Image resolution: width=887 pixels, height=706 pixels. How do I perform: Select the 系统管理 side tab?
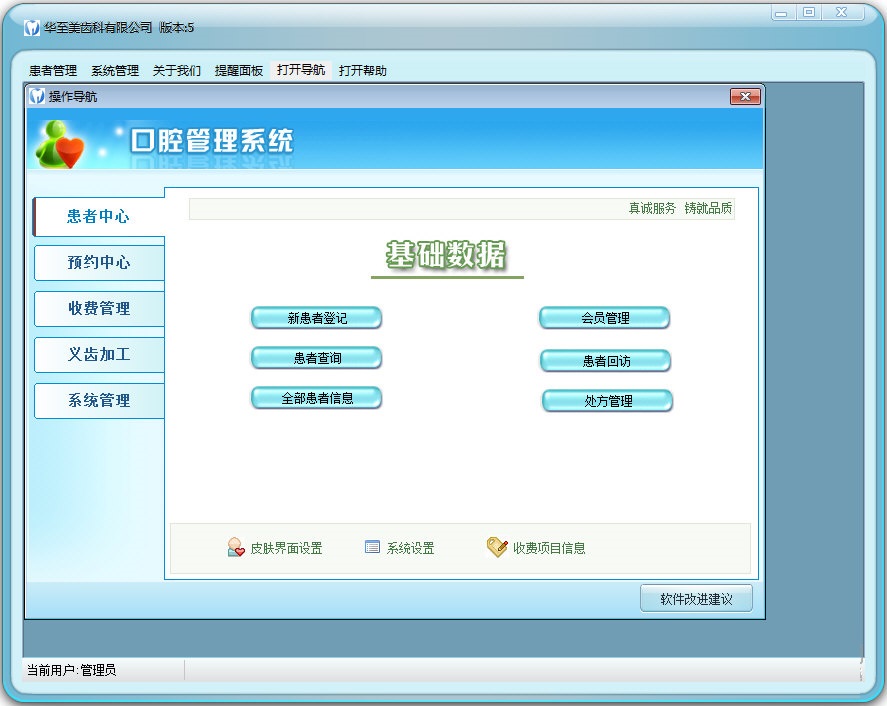point(99,401)
